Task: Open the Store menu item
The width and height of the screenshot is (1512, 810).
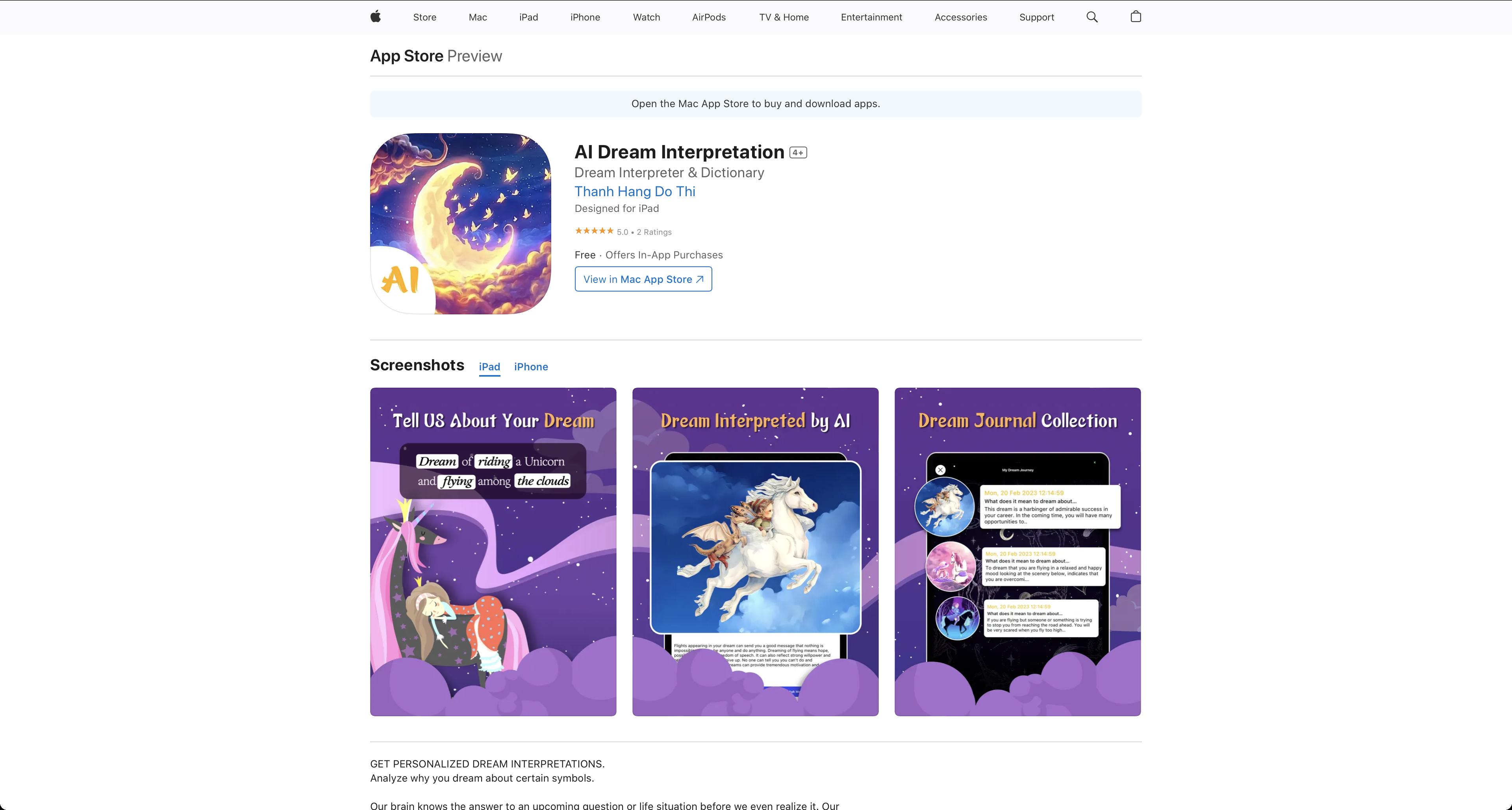Action: 424,17
